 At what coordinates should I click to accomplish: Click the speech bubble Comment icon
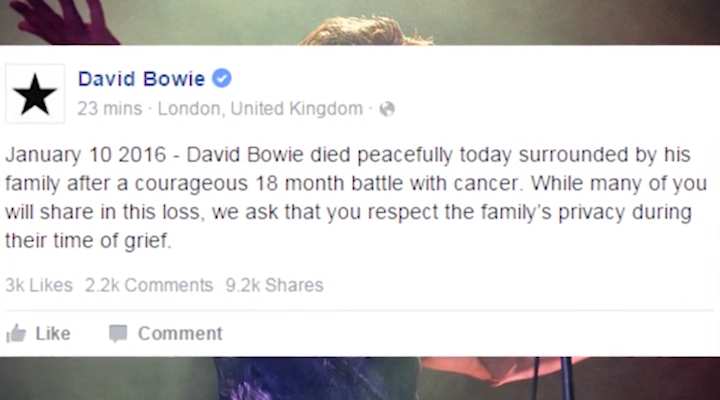[118, 333]
